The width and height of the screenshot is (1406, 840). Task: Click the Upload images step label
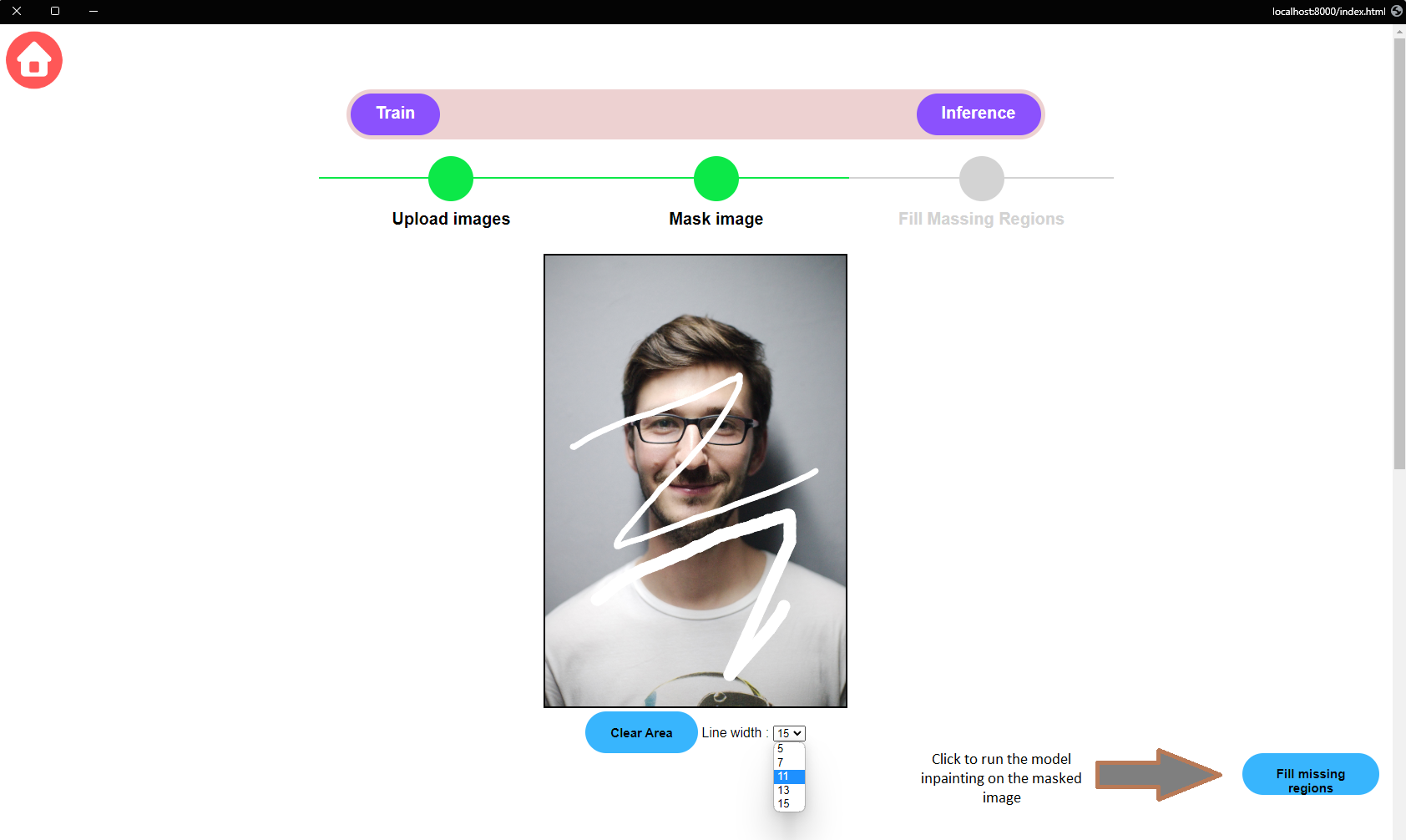click(450, 218)
